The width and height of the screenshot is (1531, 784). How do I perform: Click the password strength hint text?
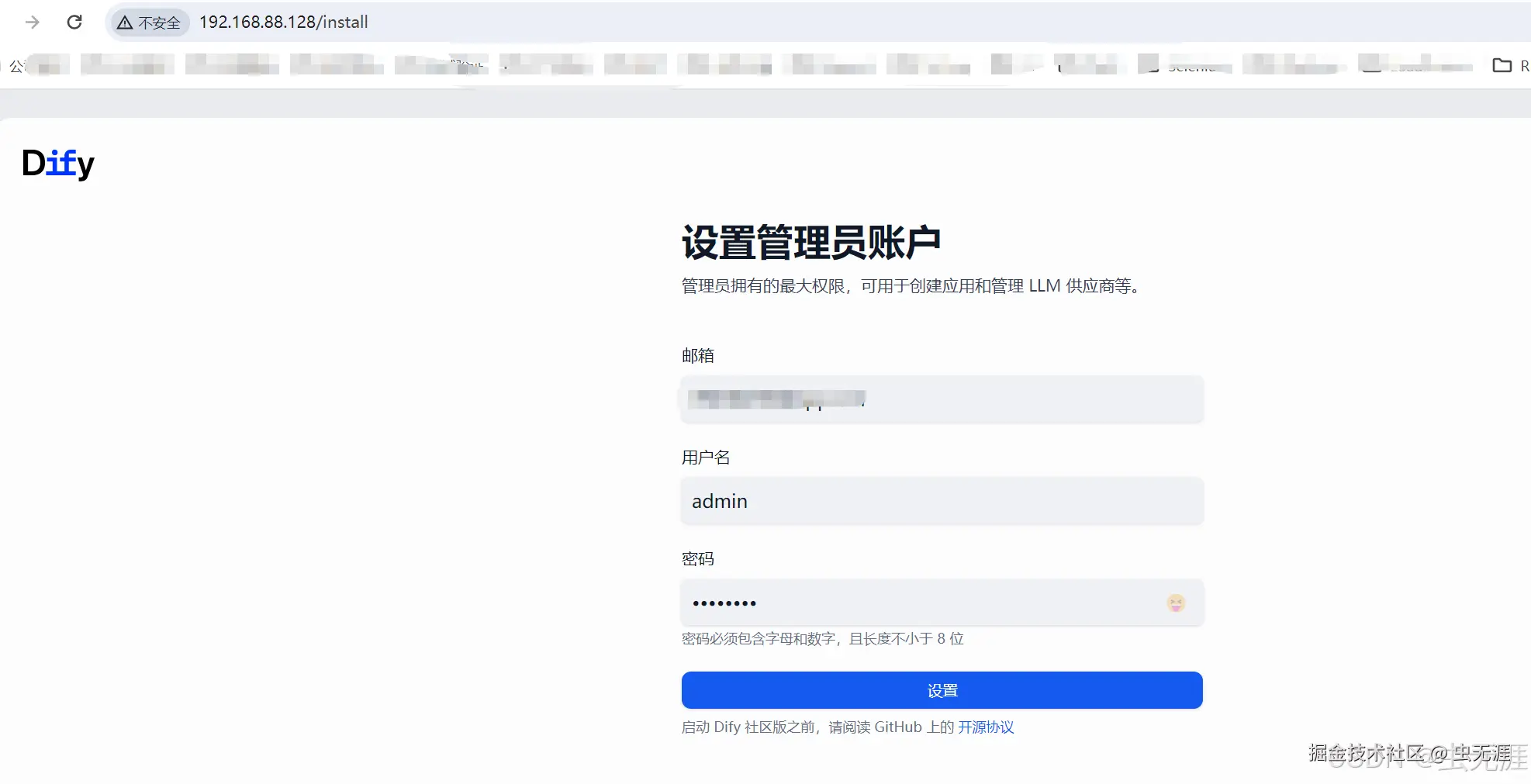pos(821,638)
